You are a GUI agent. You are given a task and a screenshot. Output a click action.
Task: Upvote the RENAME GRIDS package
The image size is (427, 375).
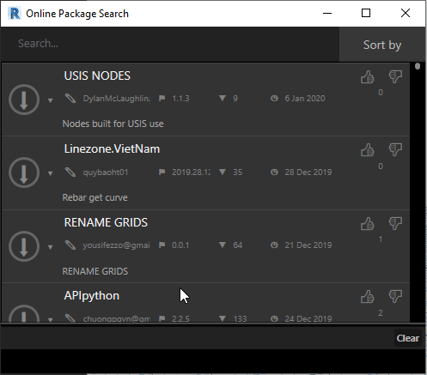[367, 224]
